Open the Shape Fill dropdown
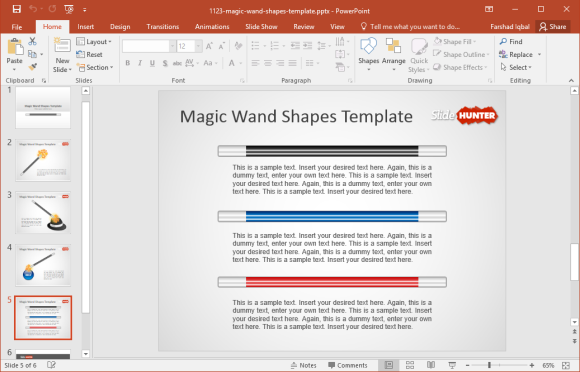Image resolution: width=580 pixels, height=372 pixels. (455, 41)
